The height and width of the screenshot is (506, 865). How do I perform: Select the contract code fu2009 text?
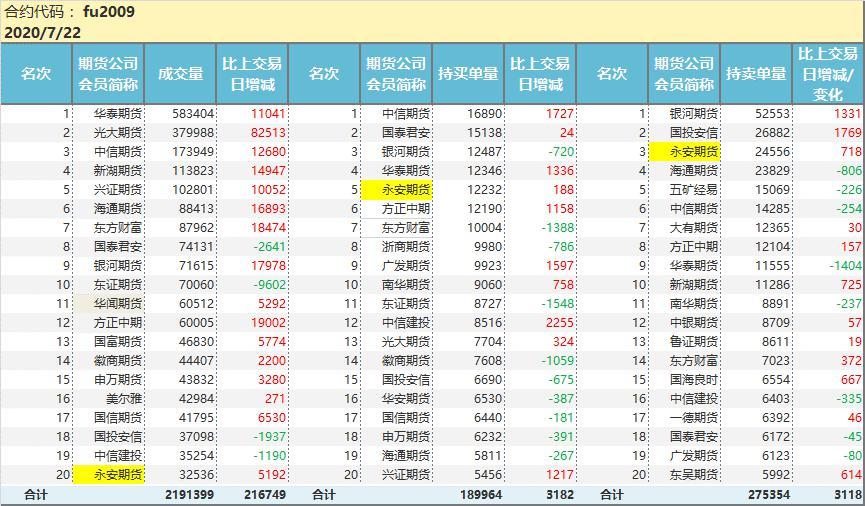[109, 11]
